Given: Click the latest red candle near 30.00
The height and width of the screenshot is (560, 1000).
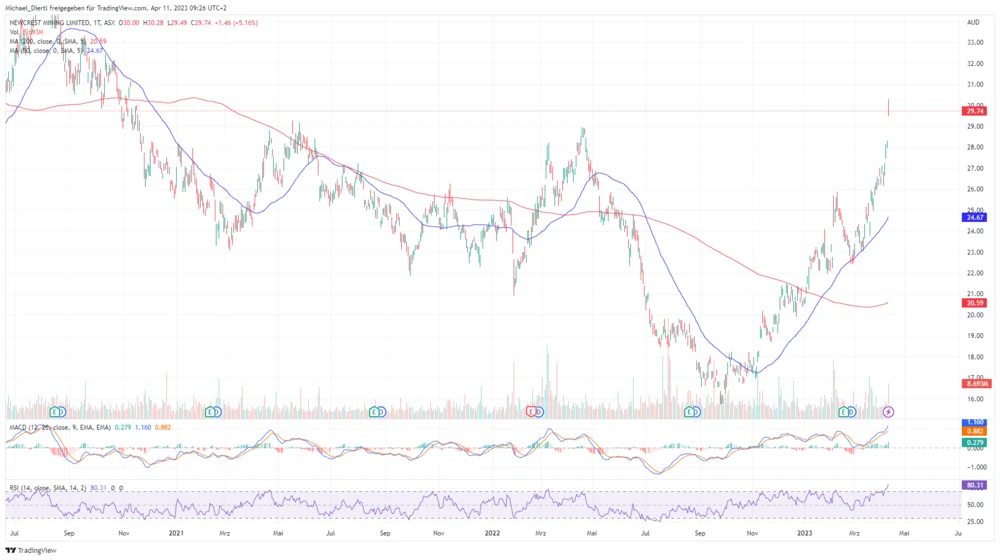Looking at the screenshot, I should (889, 108).
